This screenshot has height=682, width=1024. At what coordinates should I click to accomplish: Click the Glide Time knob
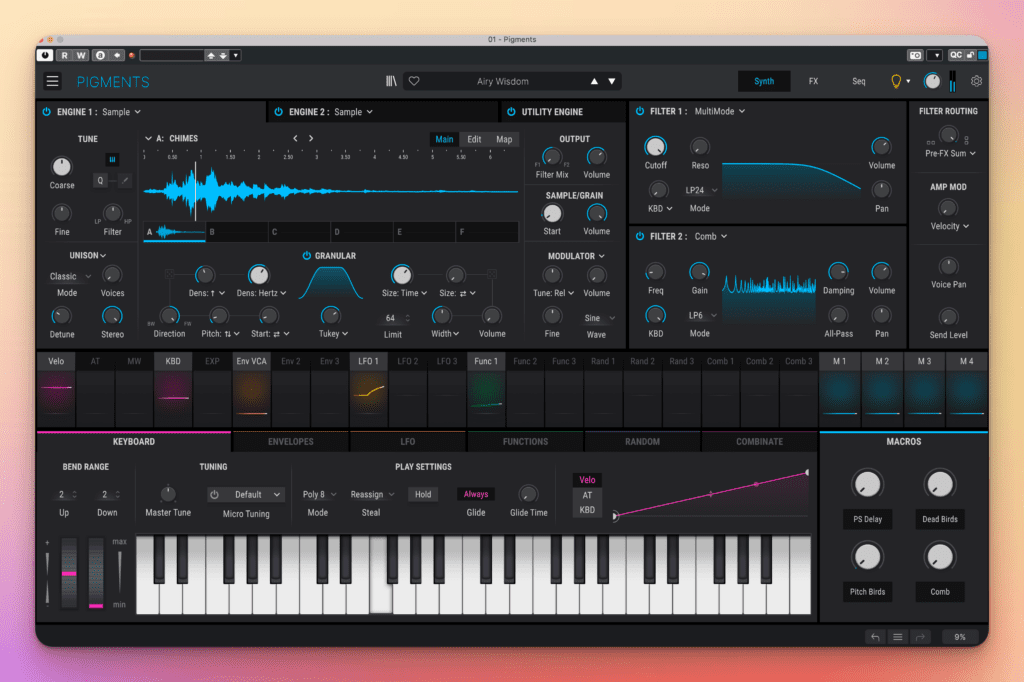528,494
